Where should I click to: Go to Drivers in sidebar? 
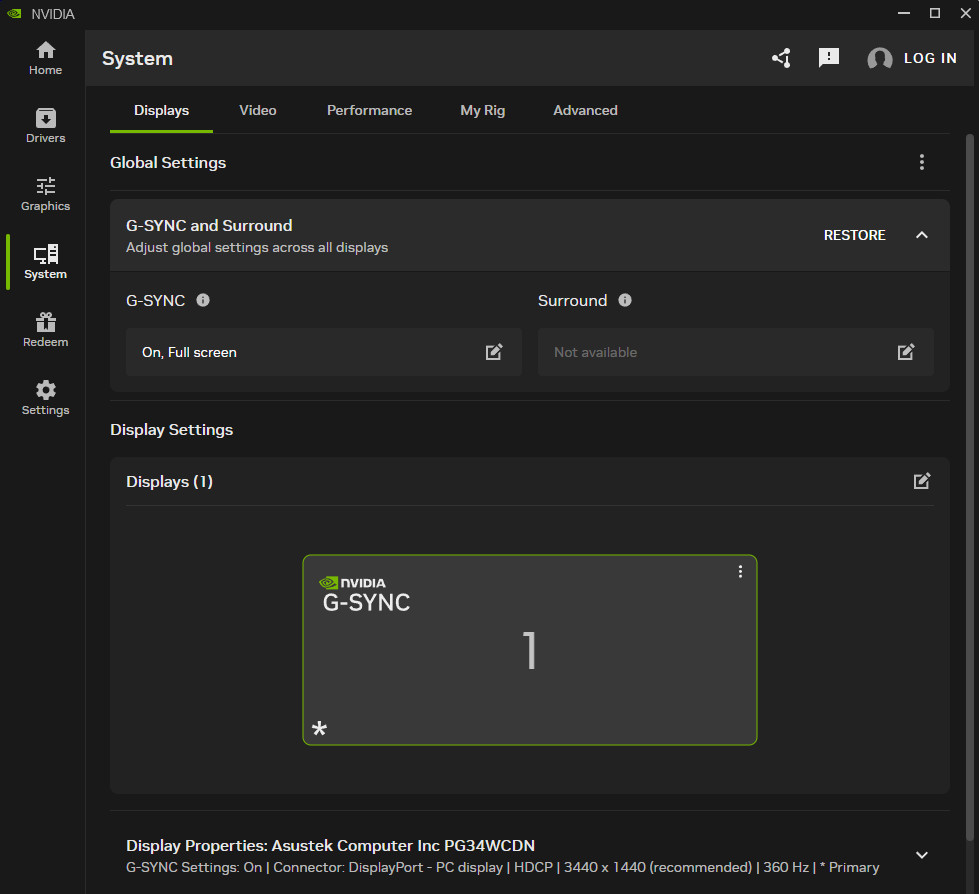tap(45, 127)
